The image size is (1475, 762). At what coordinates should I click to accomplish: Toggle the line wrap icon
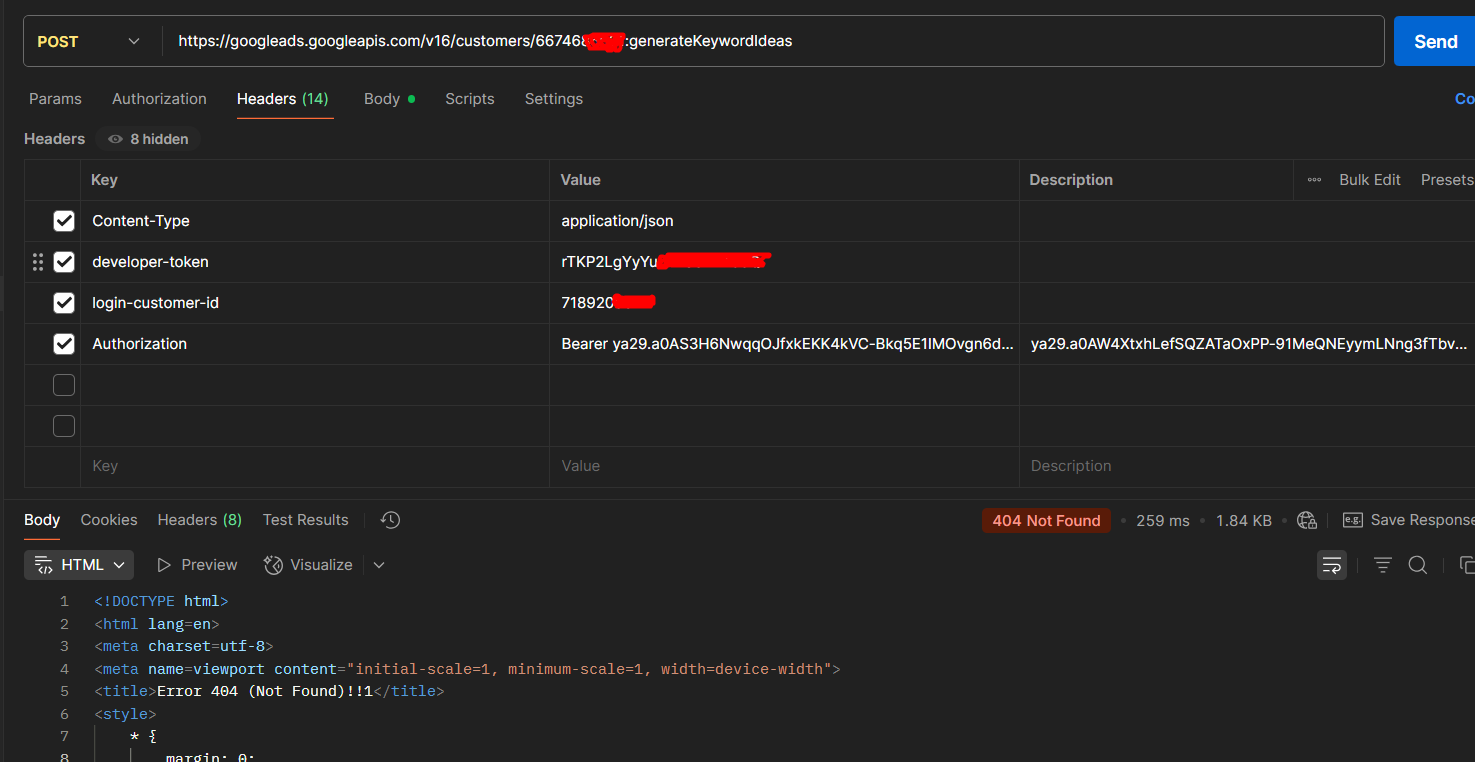click(x=1331, y=565)
